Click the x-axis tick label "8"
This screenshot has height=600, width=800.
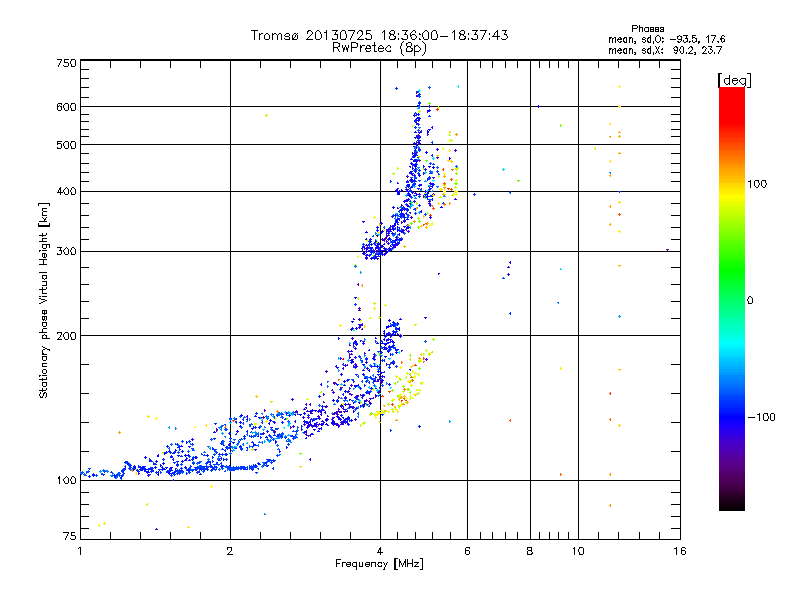[530, 551]
